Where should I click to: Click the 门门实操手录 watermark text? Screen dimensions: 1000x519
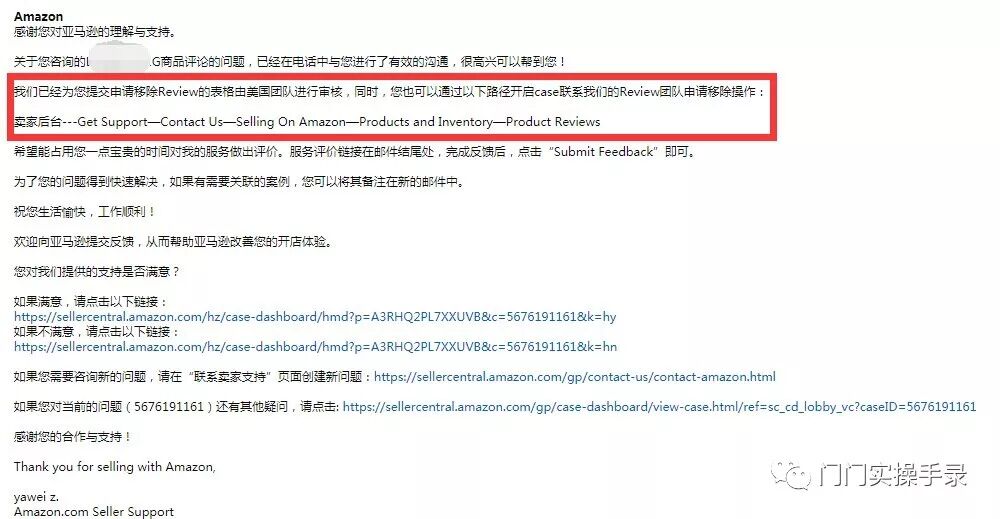(x=894, y=476)
